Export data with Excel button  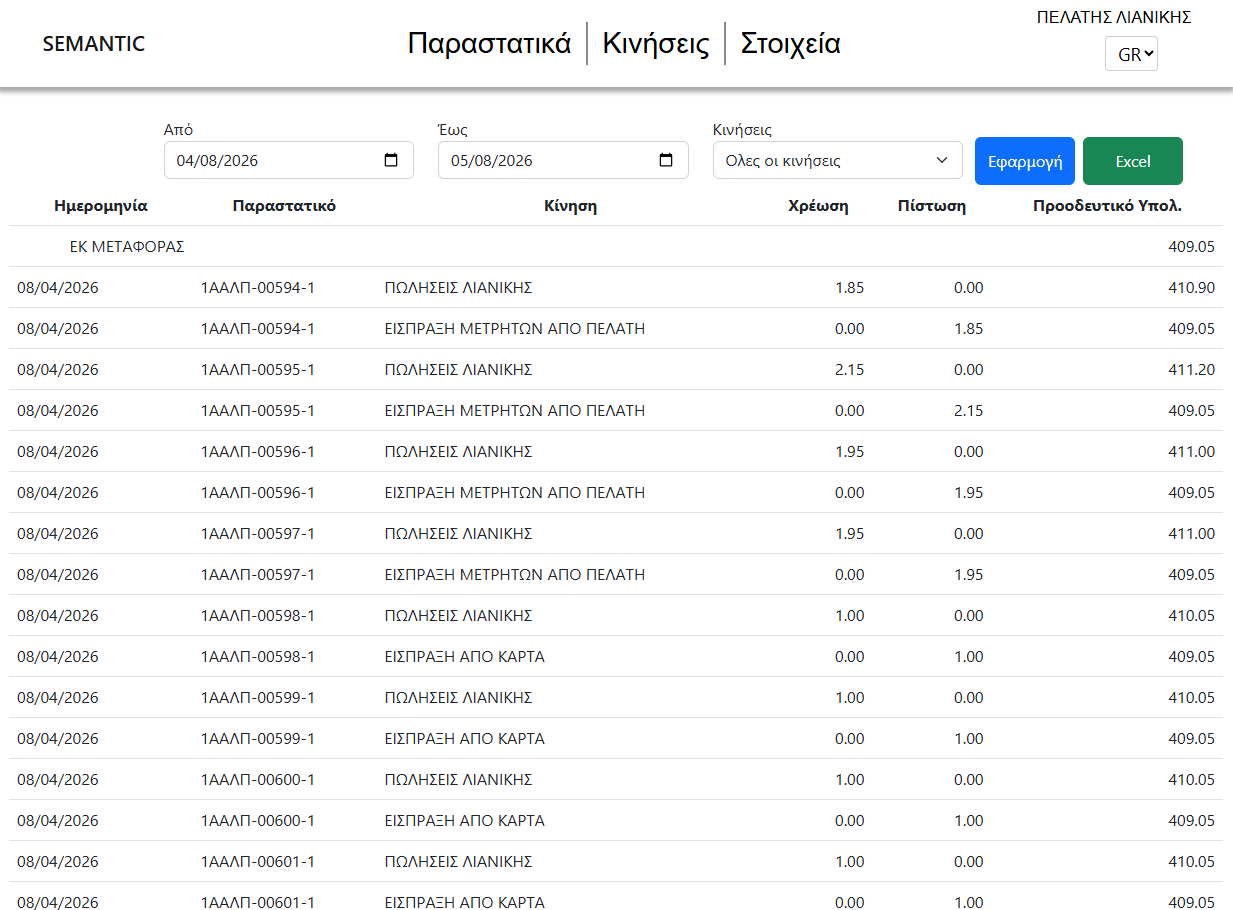[x=1133, y=161]
